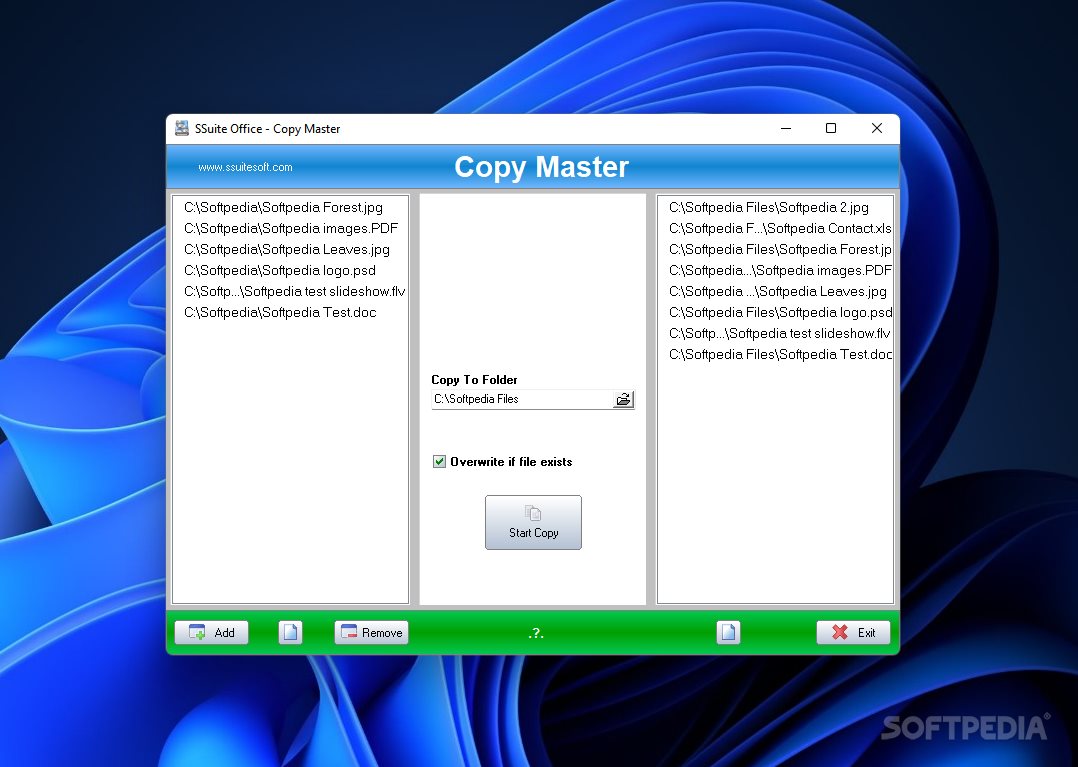Select C:\Softpedia\Softpedia Test.doc in source list

(280, 312)
